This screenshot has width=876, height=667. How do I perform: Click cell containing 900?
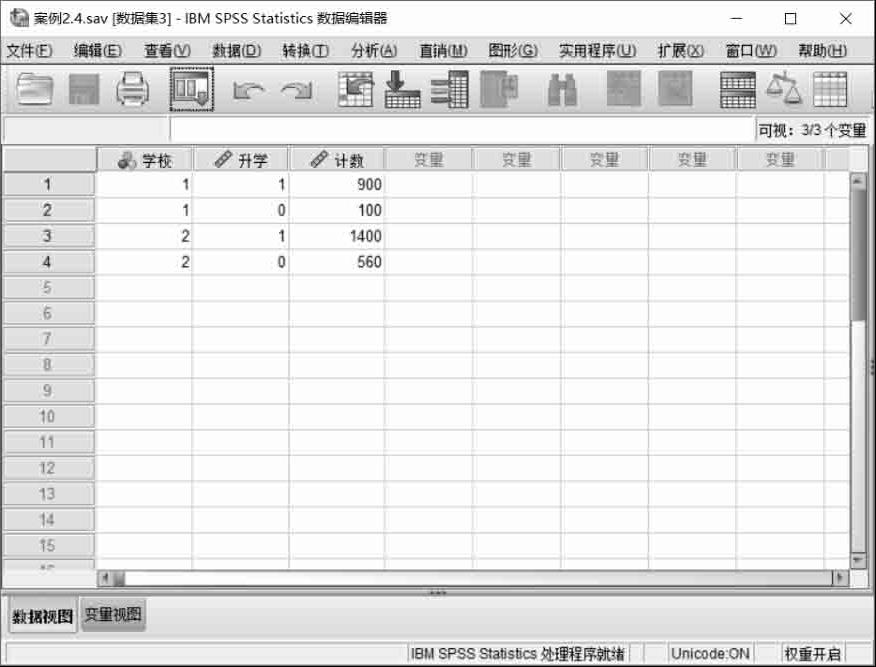[x=337, y=184]
